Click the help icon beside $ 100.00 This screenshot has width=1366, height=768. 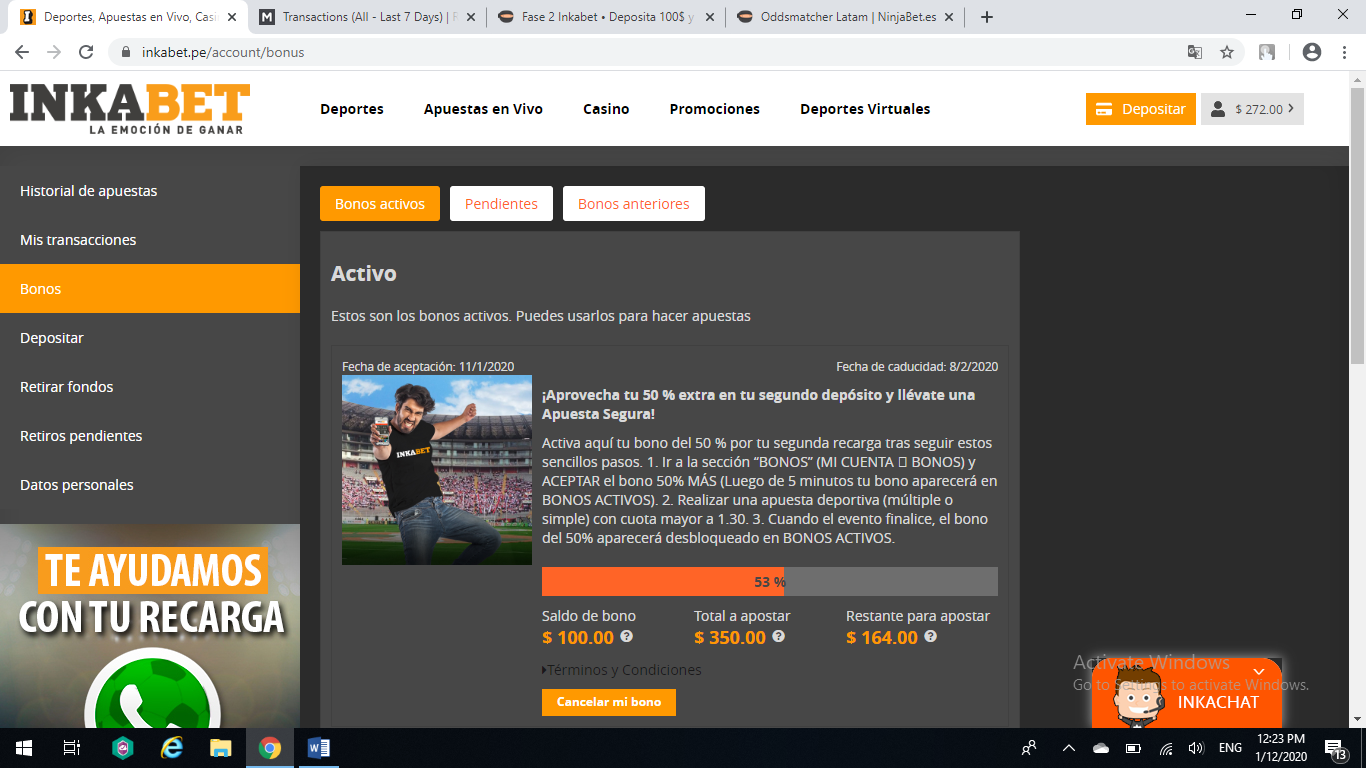627,636
